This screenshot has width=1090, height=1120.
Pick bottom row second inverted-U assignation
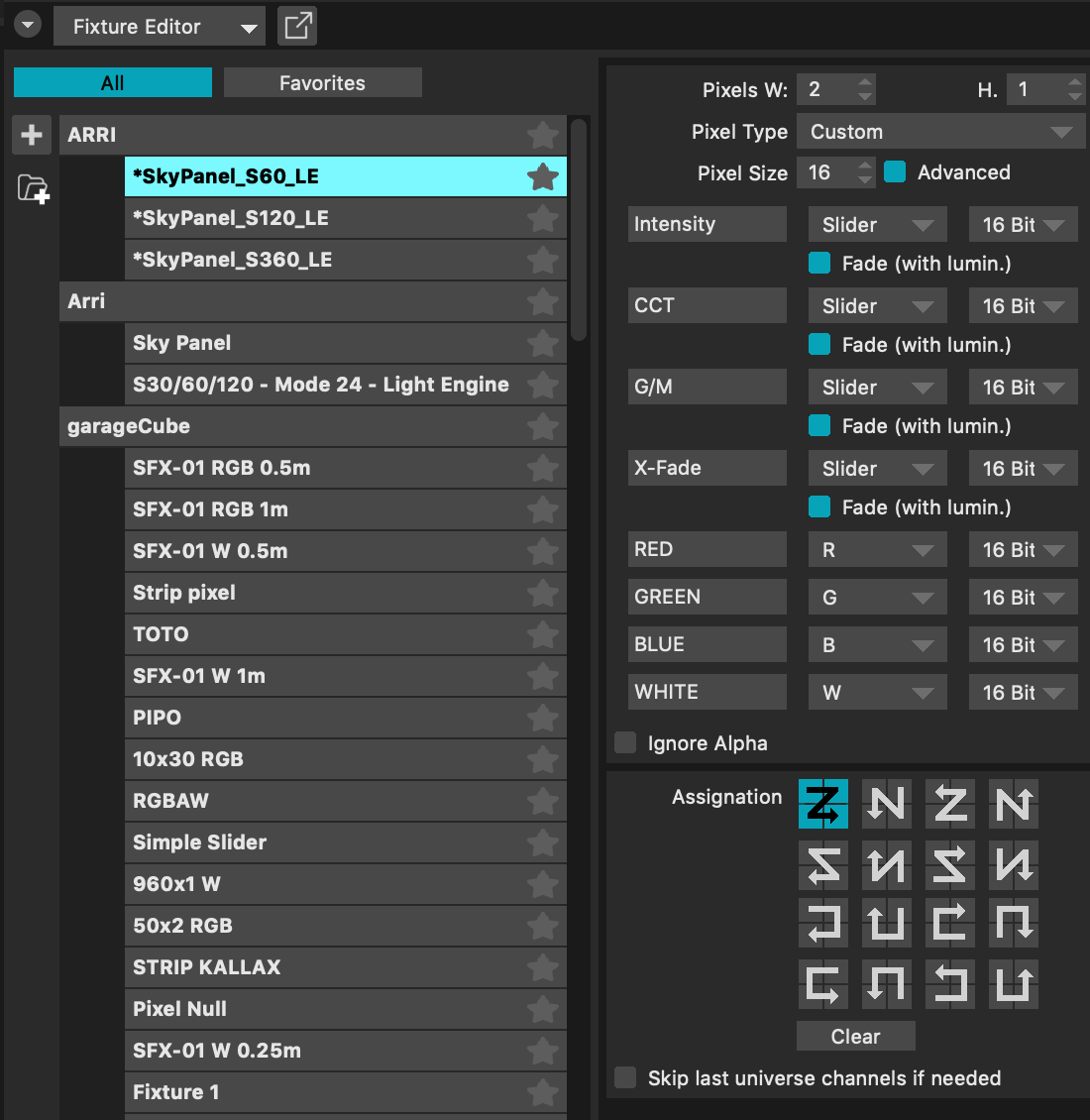887,984
